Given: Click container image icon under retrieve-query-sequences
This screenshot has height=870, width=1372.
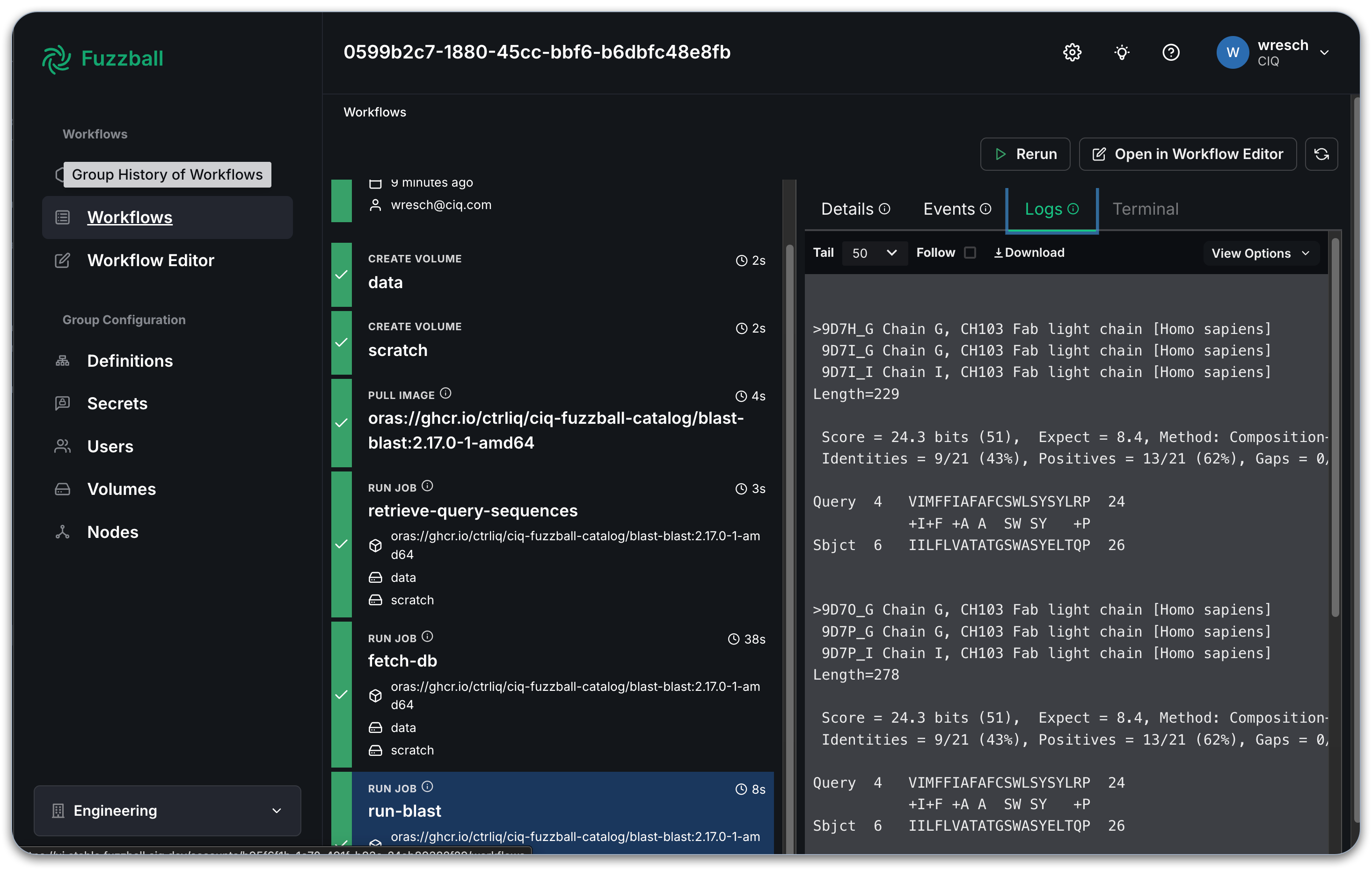Looking at the screenshot, I should click(x=375, y=545).
